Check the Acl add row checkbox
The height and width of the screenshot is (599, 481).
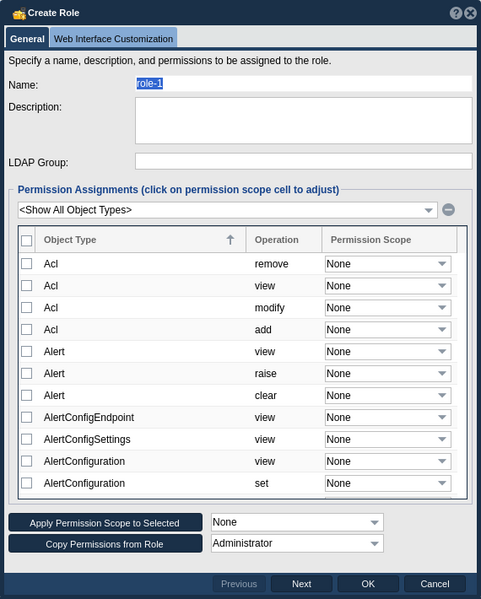26,330
